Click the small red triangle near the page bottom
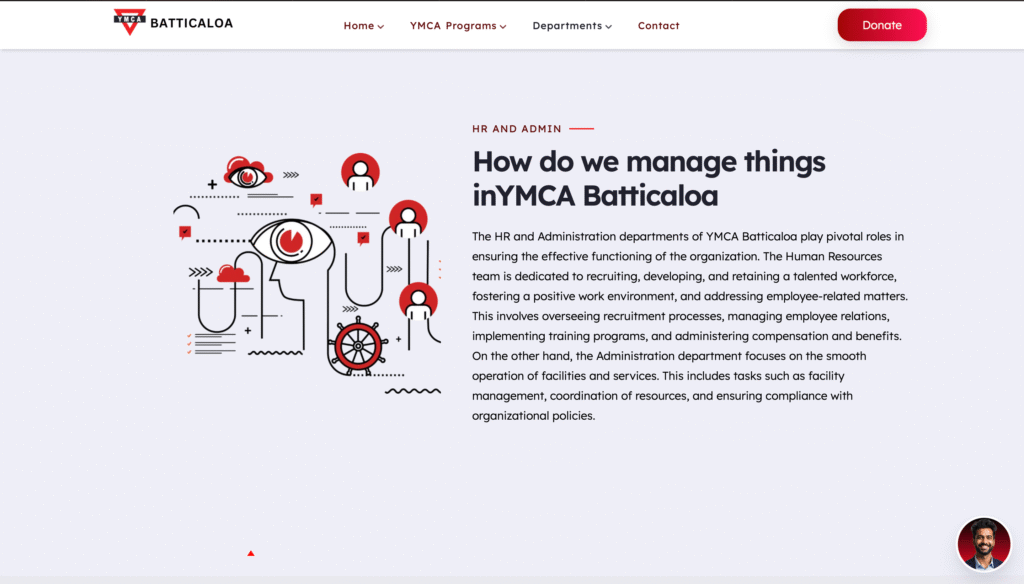The image size is (1024, 584). (251, 553)
